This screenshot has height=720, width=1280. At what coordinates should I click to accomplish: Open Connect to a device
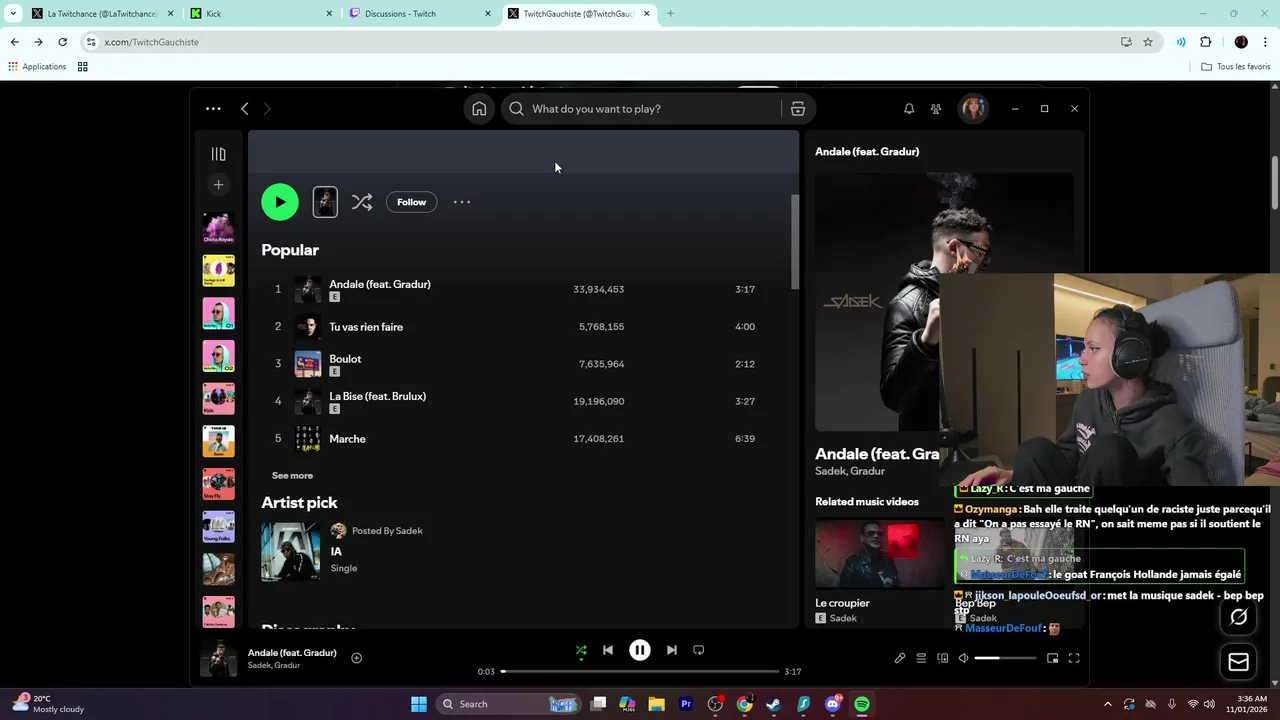pyautogui.click(x=942, y=658)
